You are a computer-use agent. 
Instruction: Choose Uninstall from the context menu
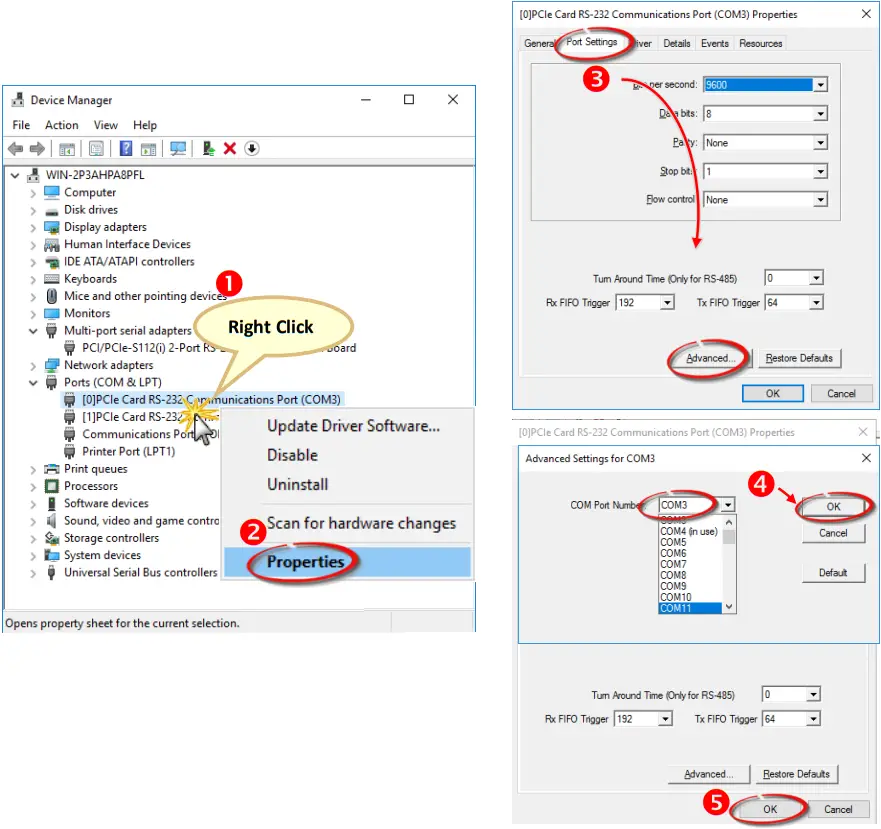point(297,484)
